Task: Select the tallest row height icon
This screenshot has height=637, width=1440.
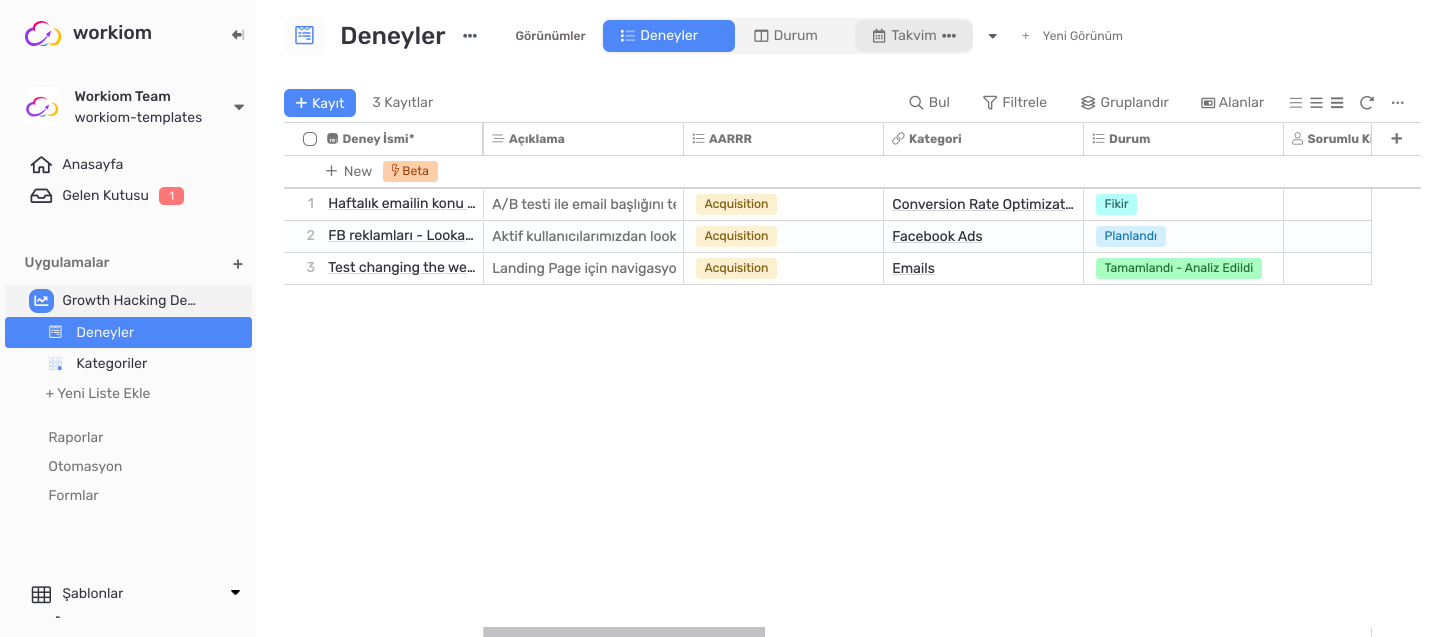Action: [1337, 102]
